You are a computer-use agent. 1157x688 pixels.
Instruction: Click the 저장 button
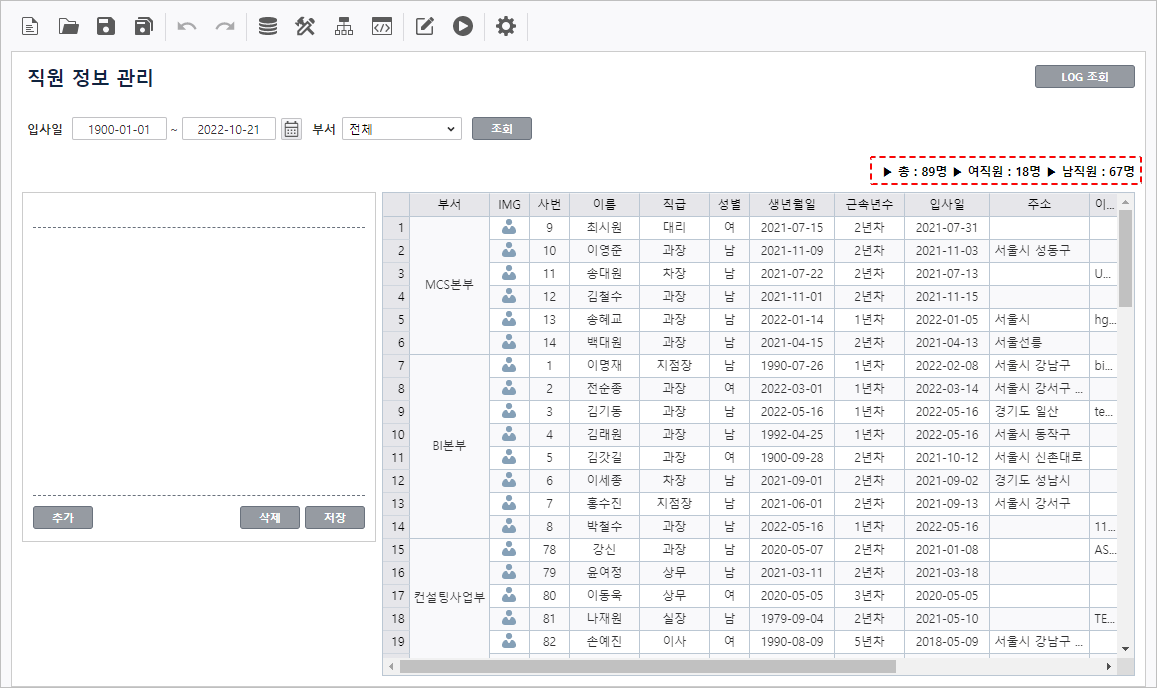(x=335, y=517)
